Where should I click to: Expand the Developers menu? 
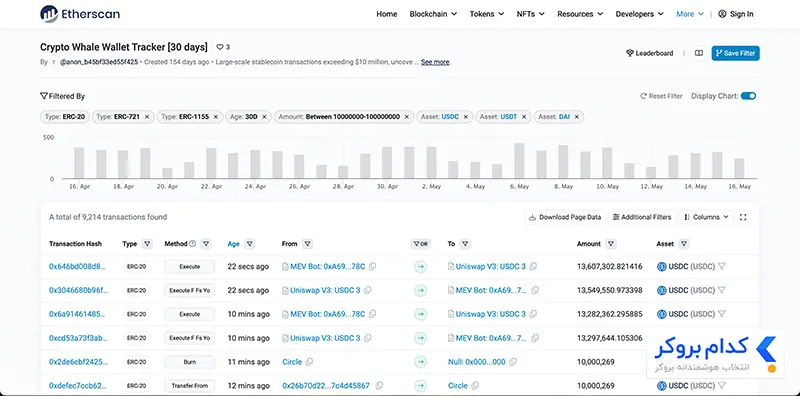click(640, 14)
